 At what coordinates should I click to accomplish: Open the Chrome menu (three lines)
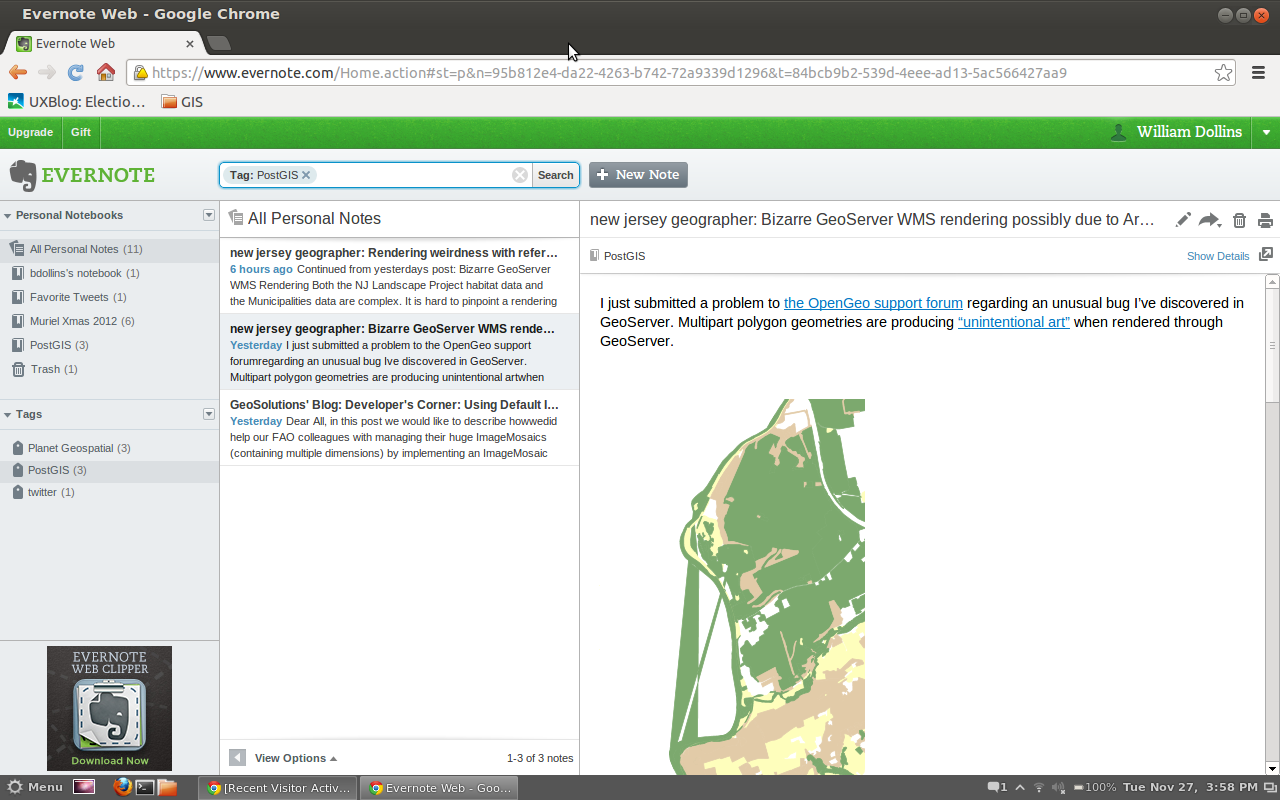point(1259,72)
